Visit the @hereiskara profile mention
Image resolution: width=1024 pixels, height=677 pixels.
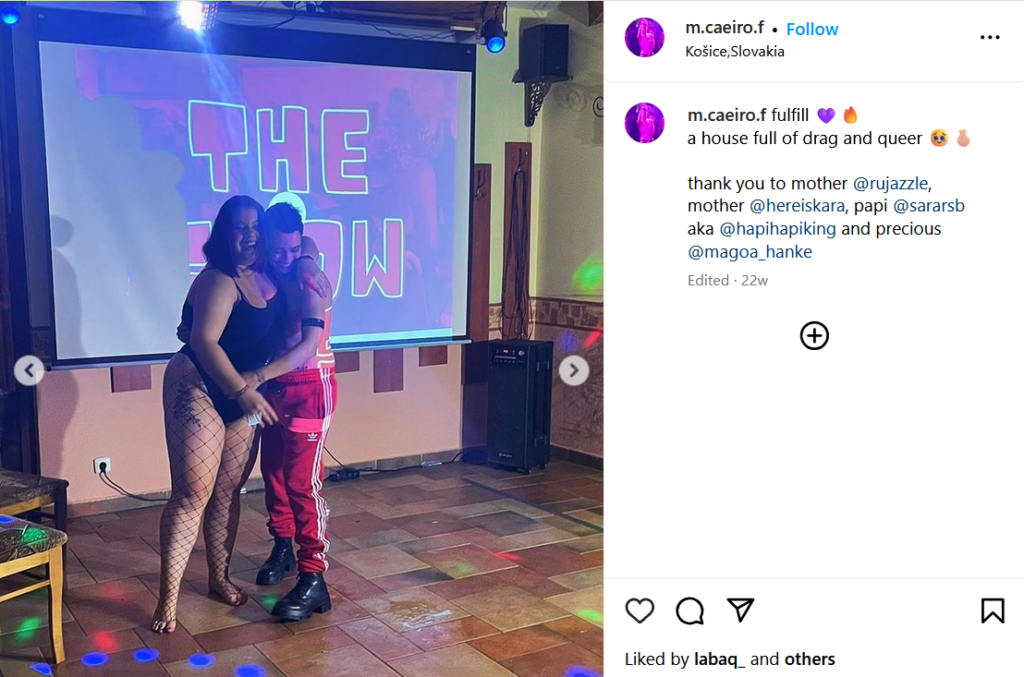[797, 206]
